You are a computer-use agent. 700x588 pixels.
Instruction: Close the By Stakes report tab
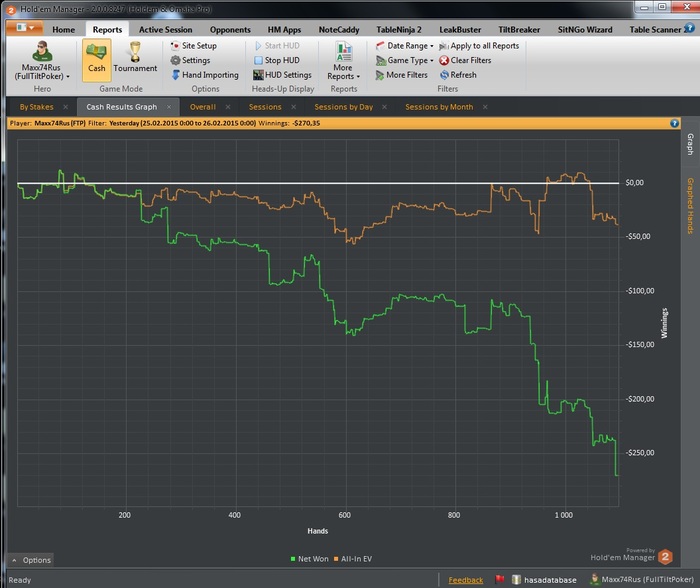click(66, 107)
